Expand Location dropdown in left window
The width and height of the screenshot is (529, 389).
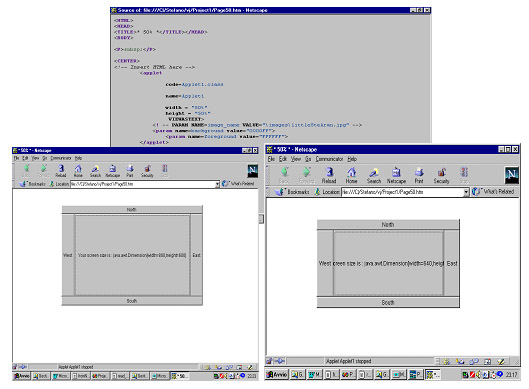click(x=217, y=184)
